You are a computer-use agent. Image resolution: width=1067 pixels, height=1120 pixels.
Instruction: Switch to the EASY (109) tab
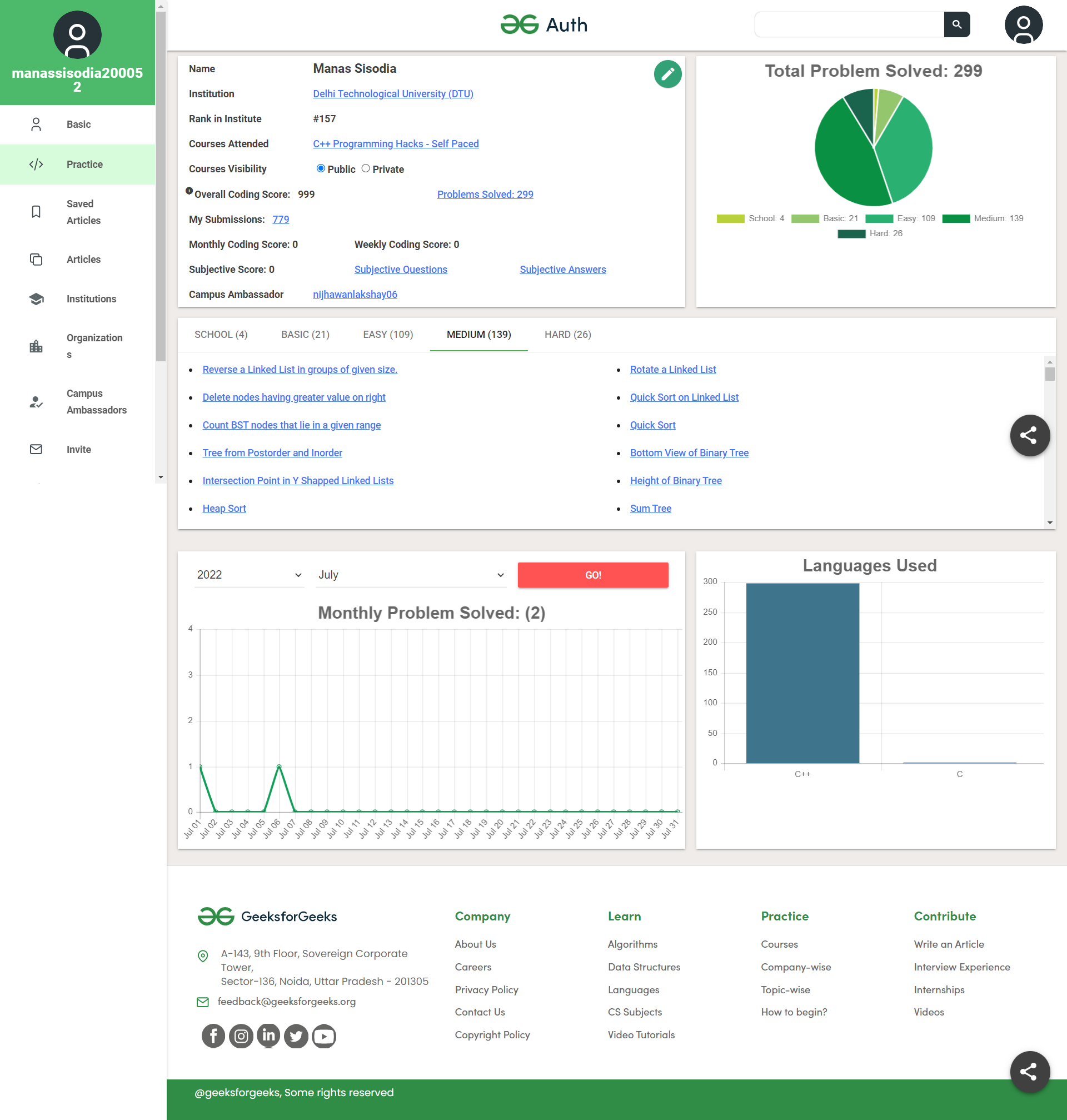[x=388, y=335]
